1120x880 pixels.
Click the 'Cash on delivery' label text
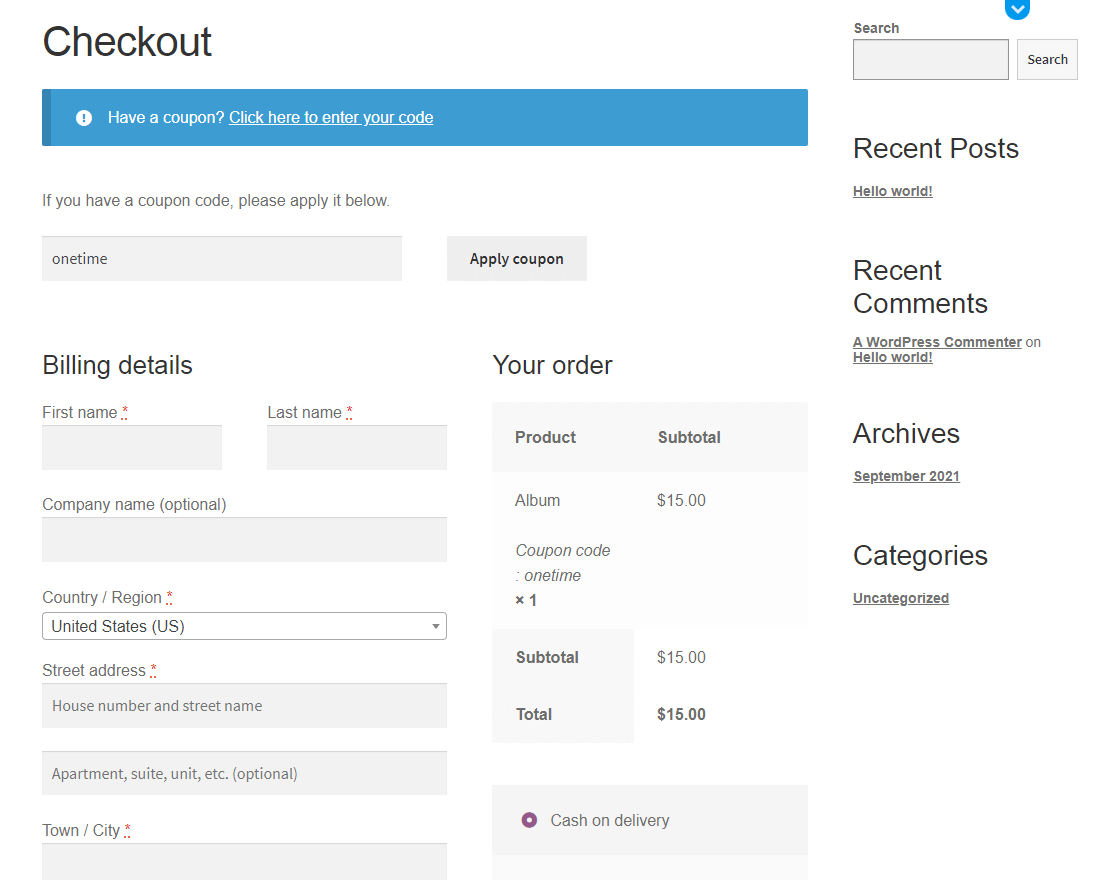point(610,820)
